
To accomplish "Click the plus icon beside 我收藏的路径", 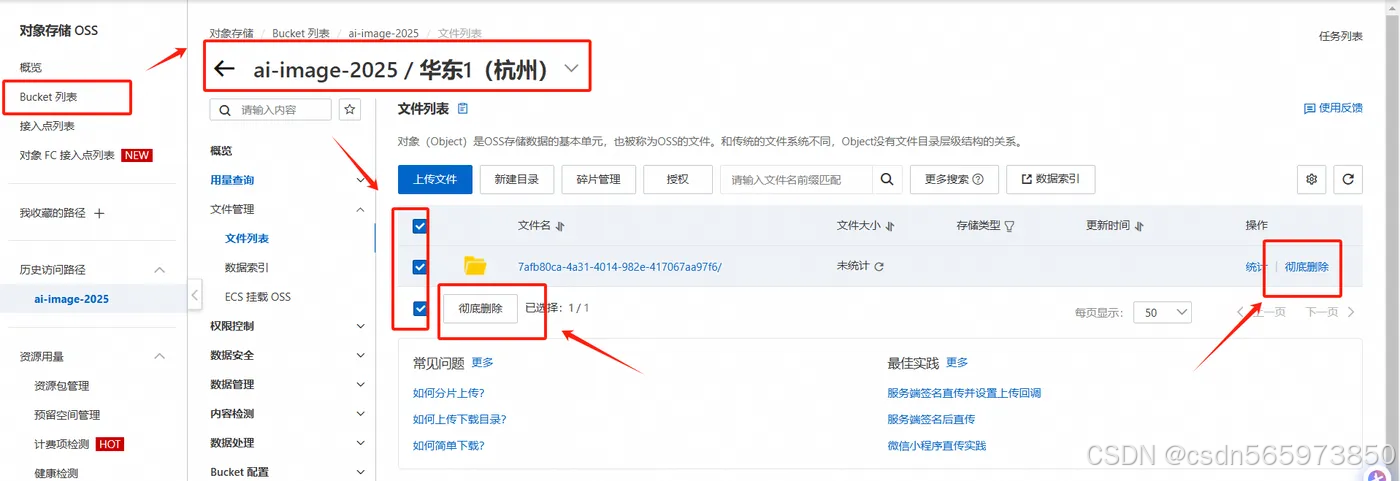I will click(99, 213).
